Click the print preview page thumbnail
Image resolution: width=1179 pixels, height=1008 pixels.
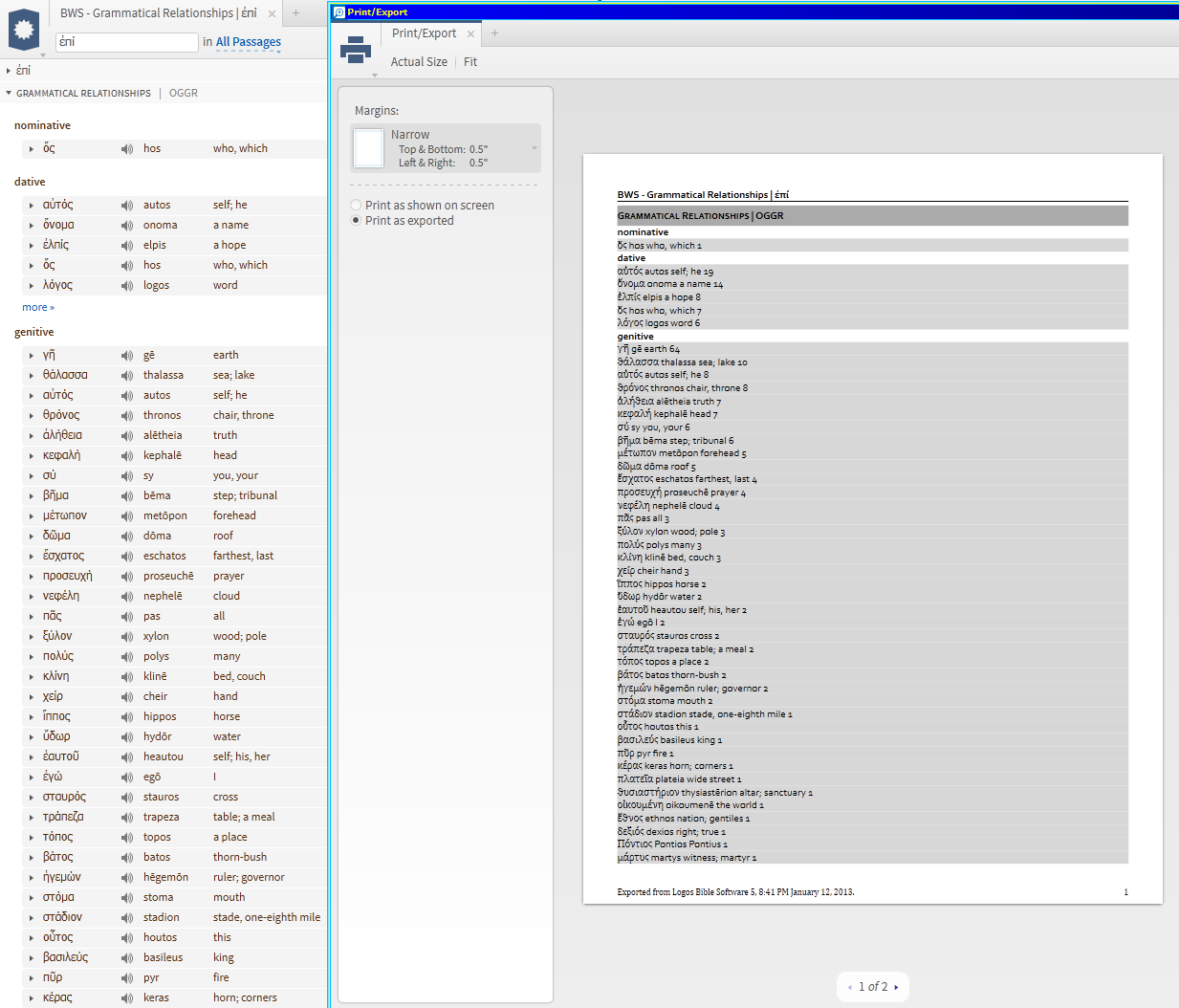click(x=872, y=528)
